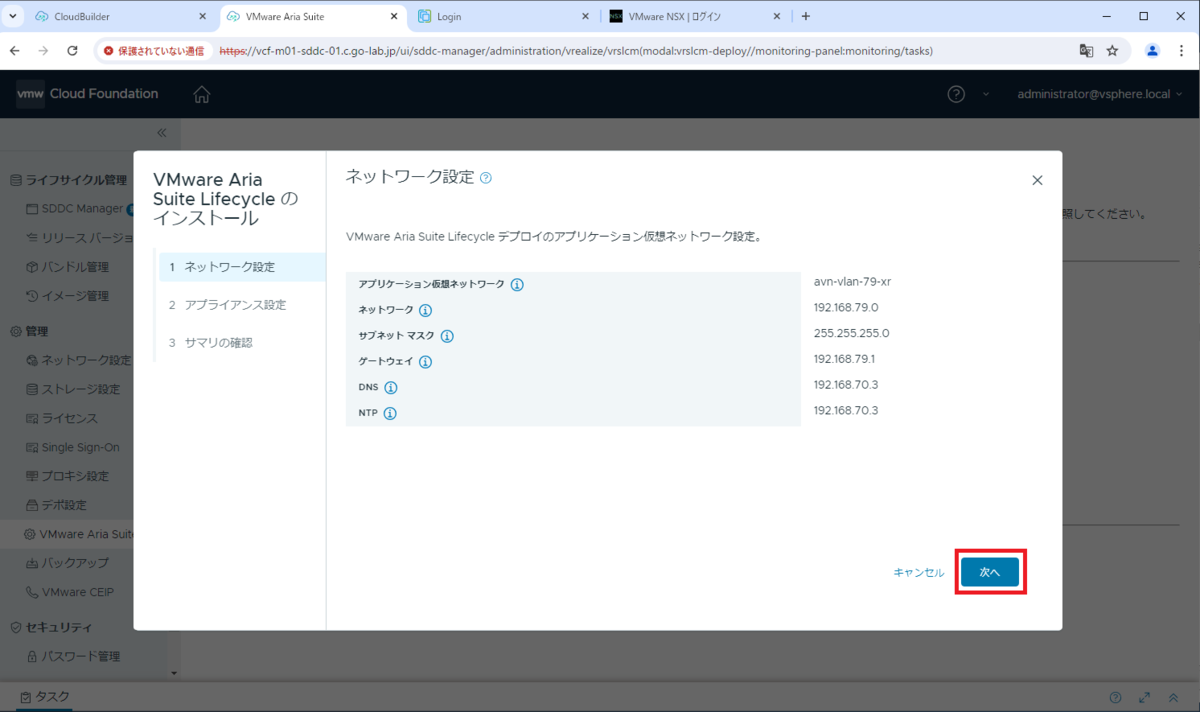Click the avn-vlan-79-xr value
Viewport: 1200px width, 712px height.
tap(852, 282)
